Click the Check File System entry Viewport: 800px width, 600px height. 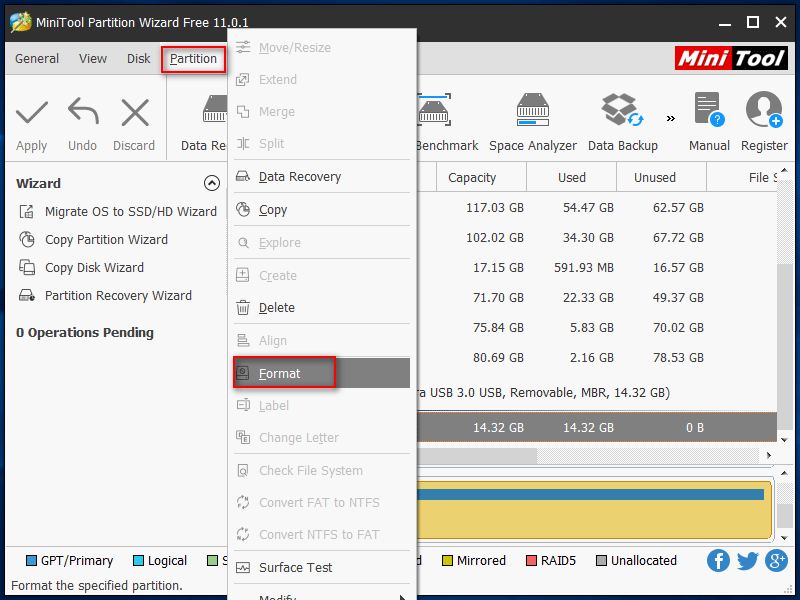point(321,470)
